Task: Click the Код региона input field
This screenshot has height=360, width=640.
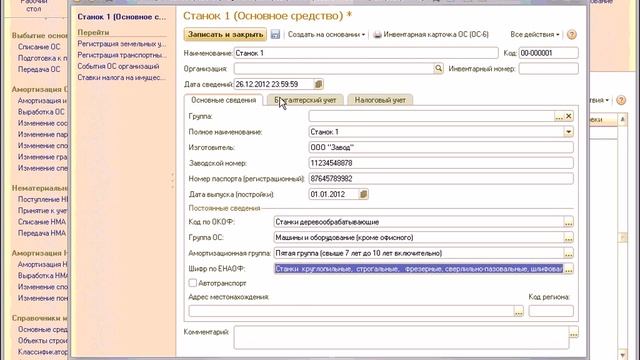Action: (x=551, y=311)
